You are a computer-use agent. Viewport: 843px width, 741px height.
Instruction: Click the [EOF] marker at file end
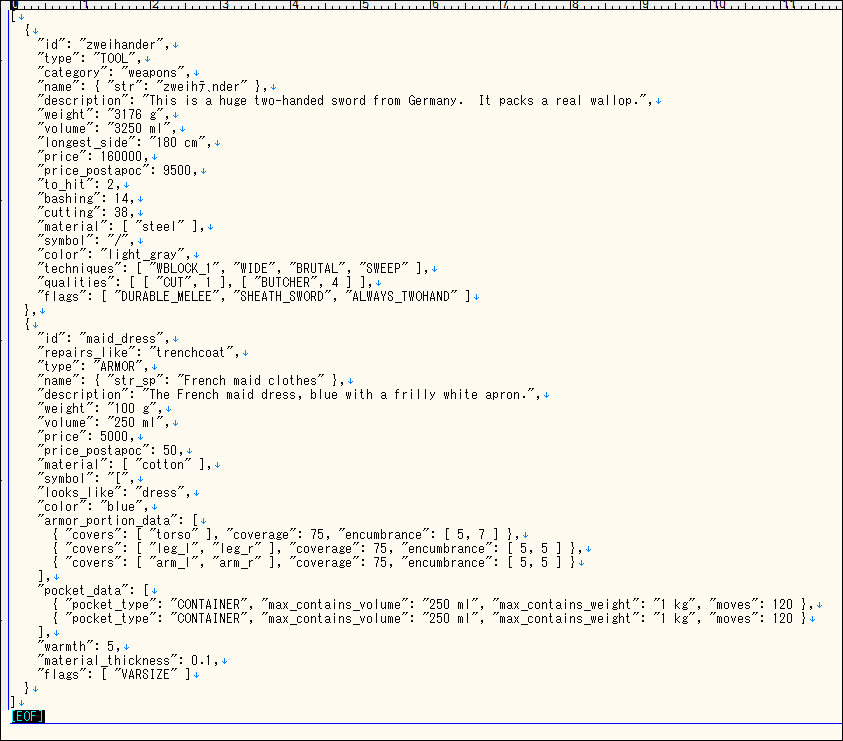point(27,716)
